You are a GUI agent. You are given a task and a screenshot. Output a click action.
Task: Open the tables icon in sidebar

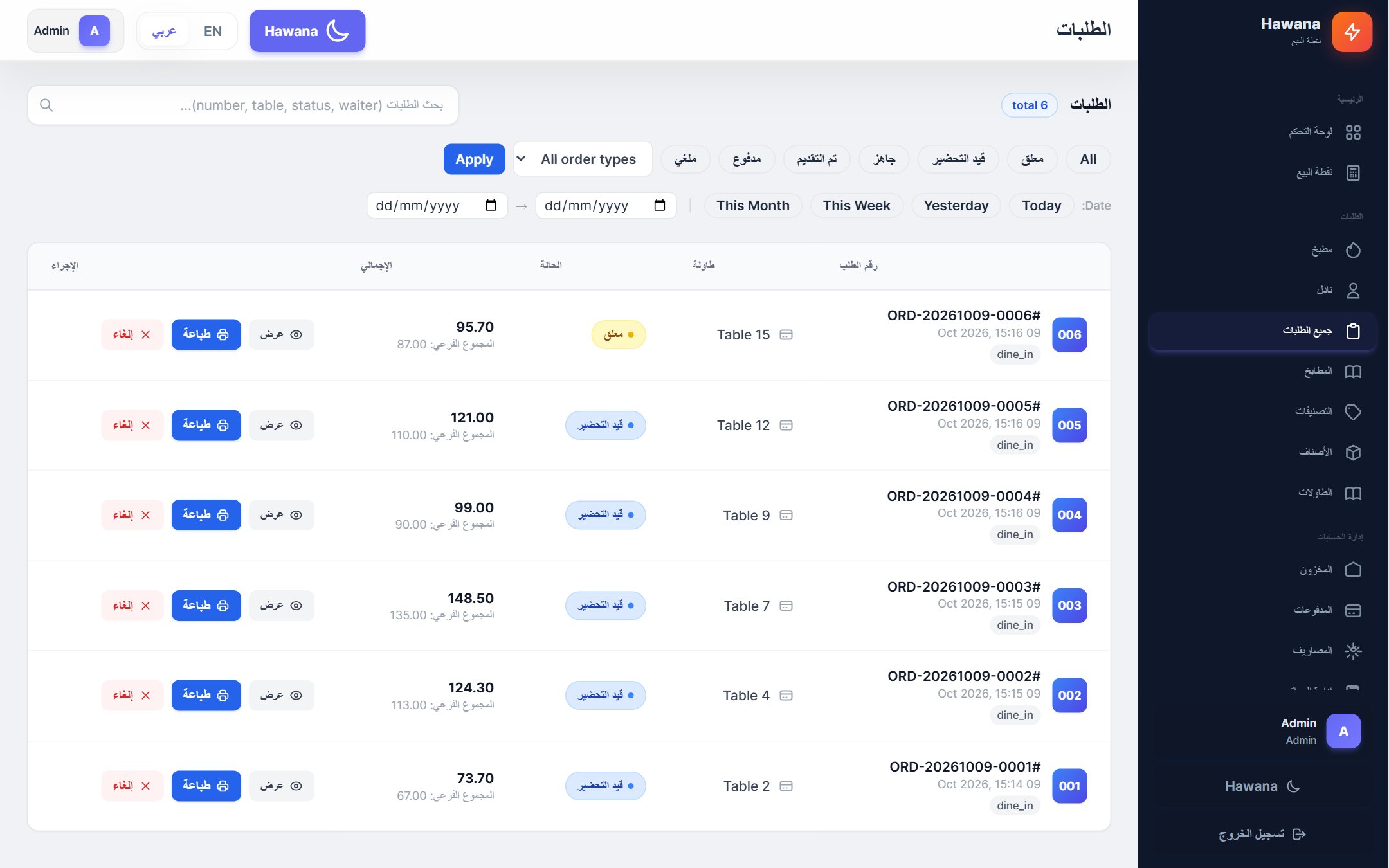pos(1353,493)
